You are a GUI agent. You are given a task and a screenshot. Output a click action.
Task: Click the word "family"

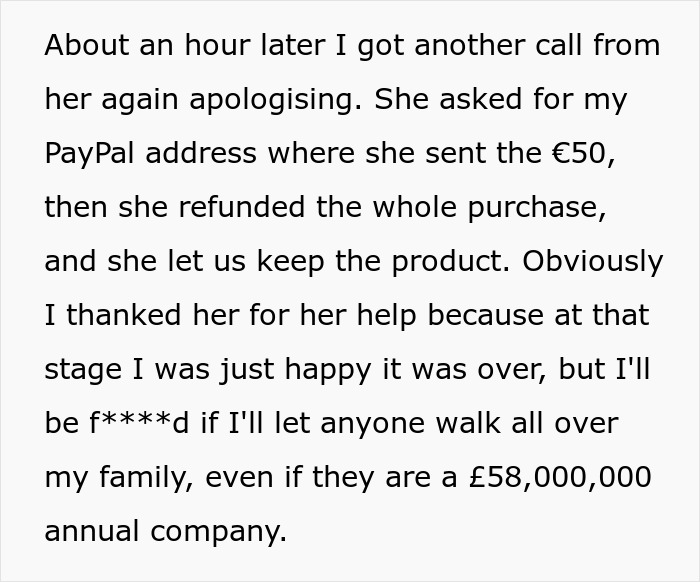point(142,478)
